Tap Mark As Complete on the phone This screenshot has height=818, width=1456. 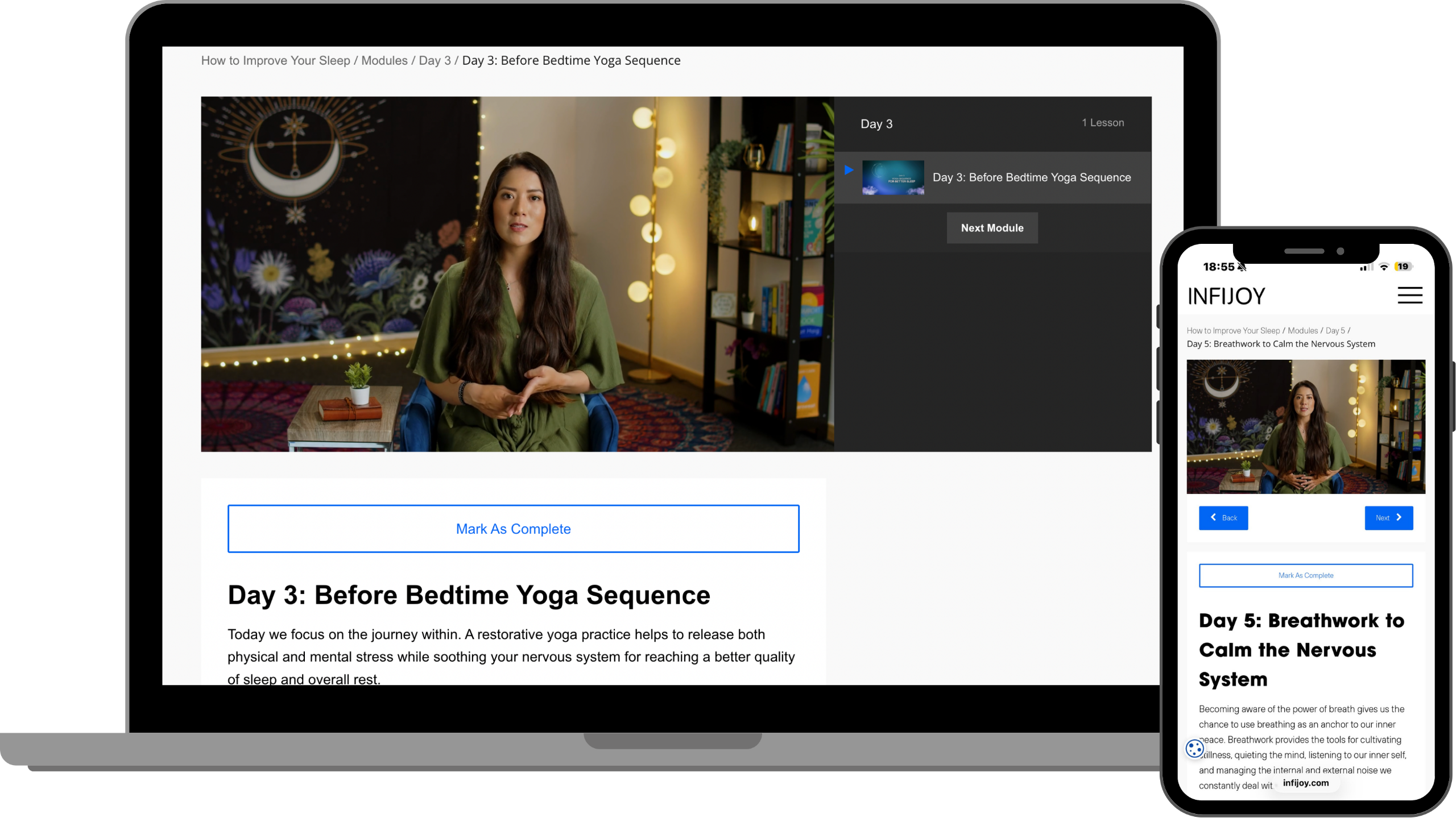[1305, 575]
